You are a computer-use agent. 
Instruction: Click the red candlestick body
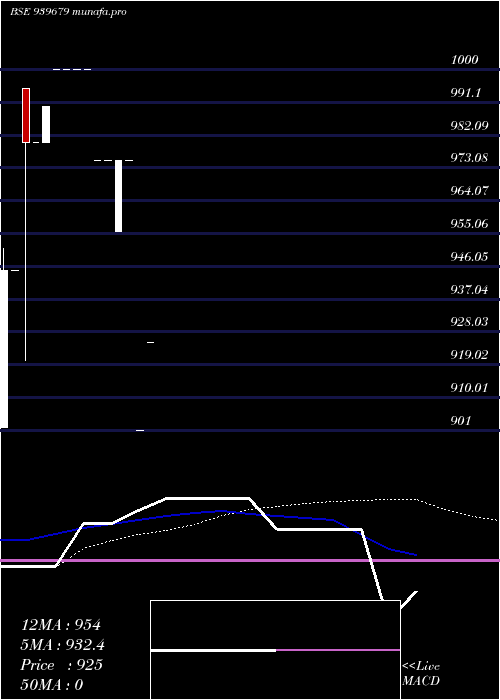click(26, 116)
